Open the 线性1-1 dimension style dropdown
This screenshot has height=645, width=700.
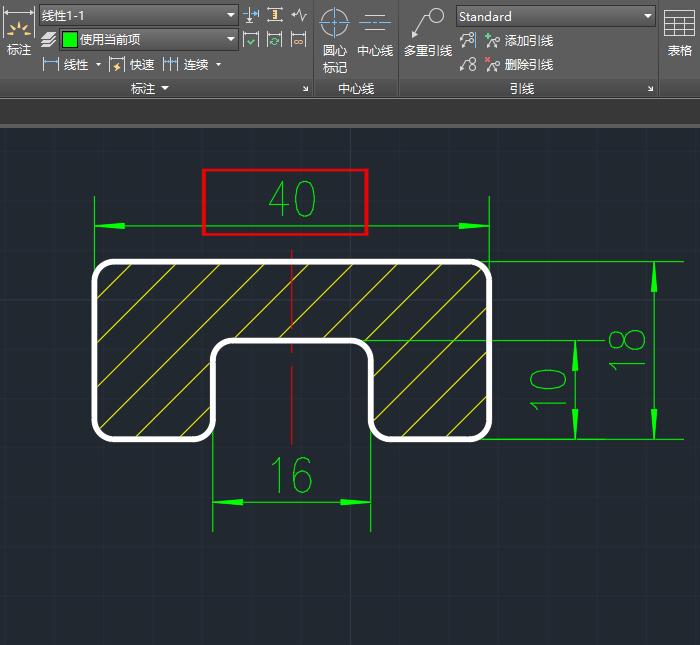coord(231,16)
